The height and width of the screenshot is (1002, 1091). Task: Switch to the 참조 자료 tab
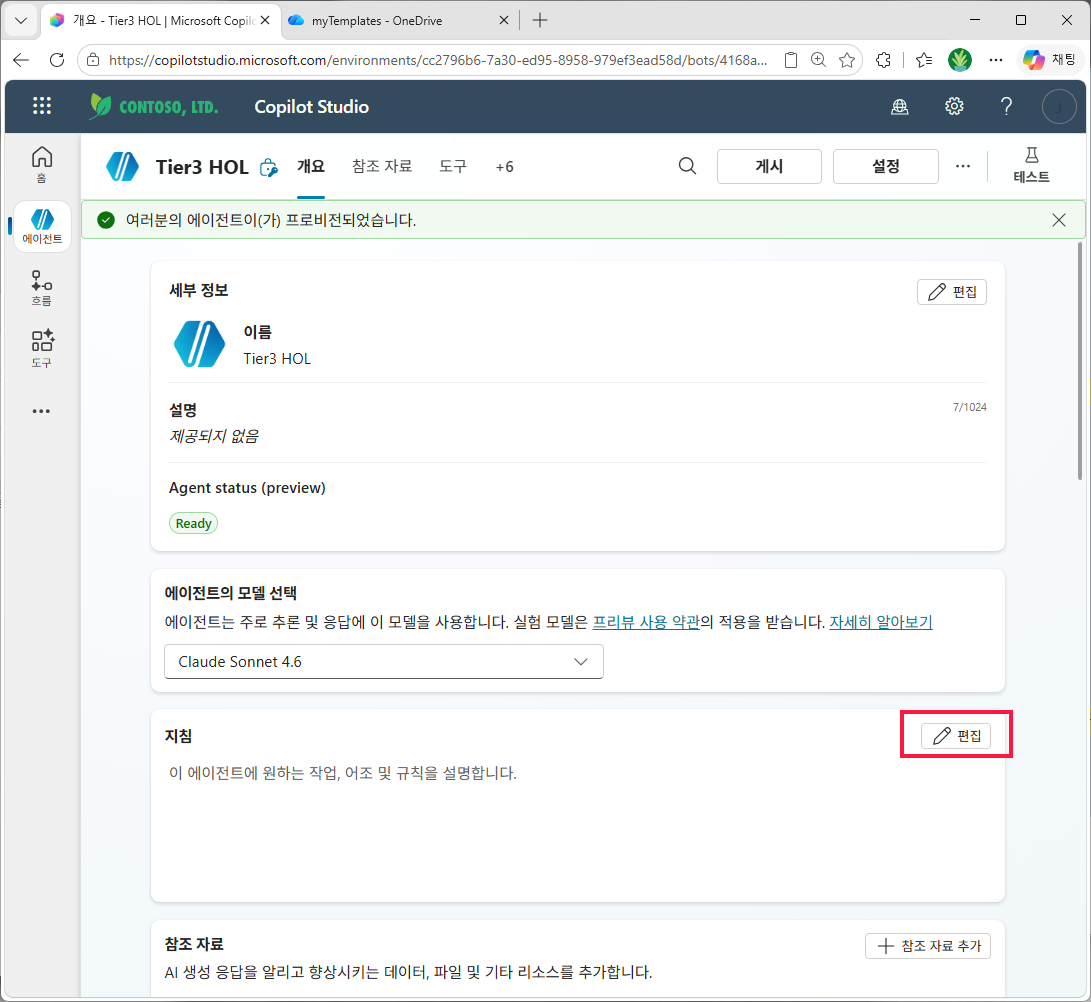pos(382,166)
